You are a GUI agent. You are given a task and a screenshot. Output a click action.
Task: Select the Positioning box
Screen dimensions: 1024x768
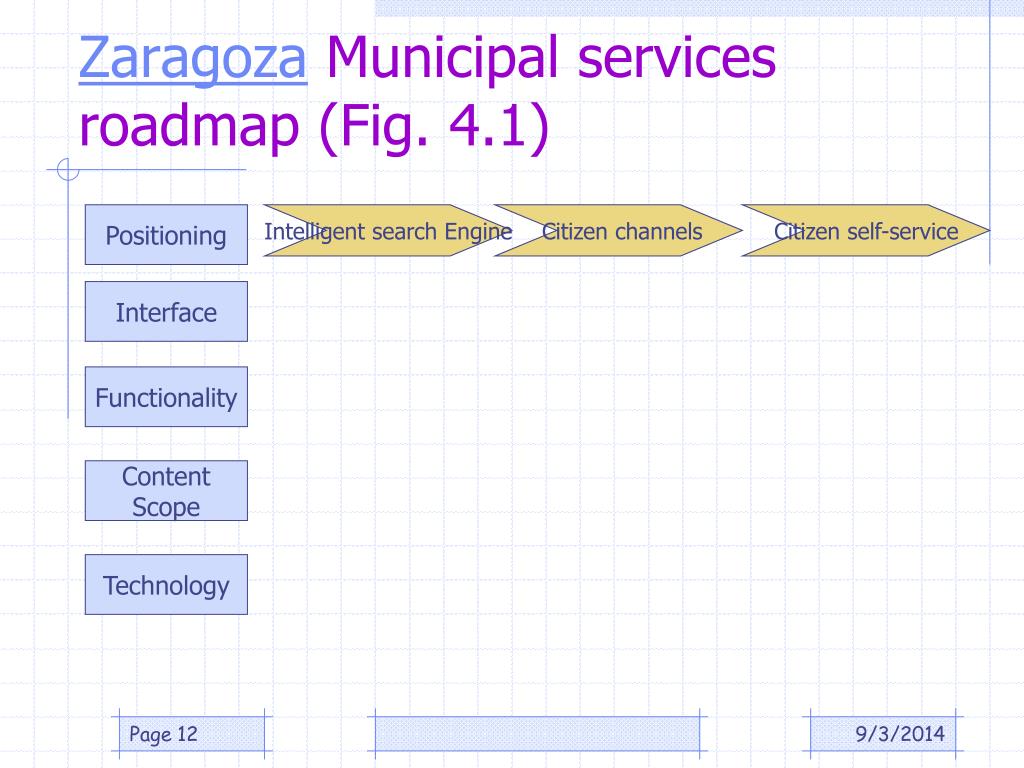click(167, 234)
